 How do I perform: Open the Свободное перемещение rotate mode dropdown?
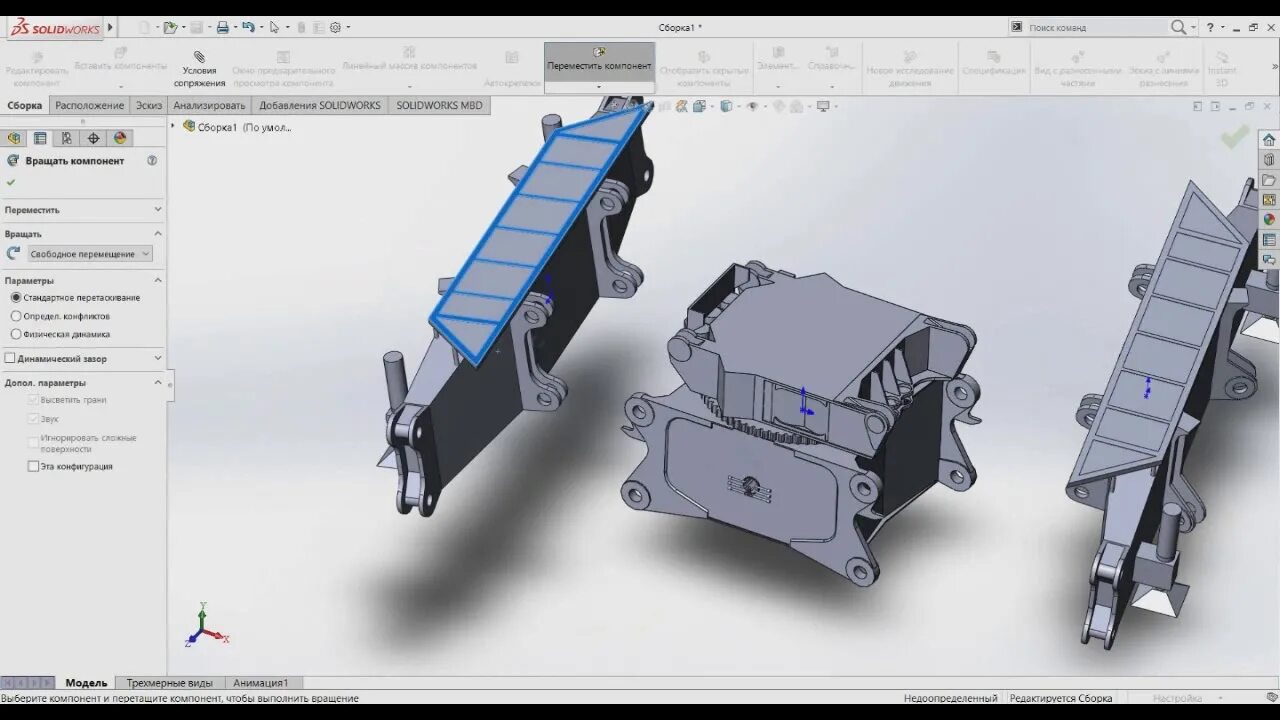click(x=90, y=254)
